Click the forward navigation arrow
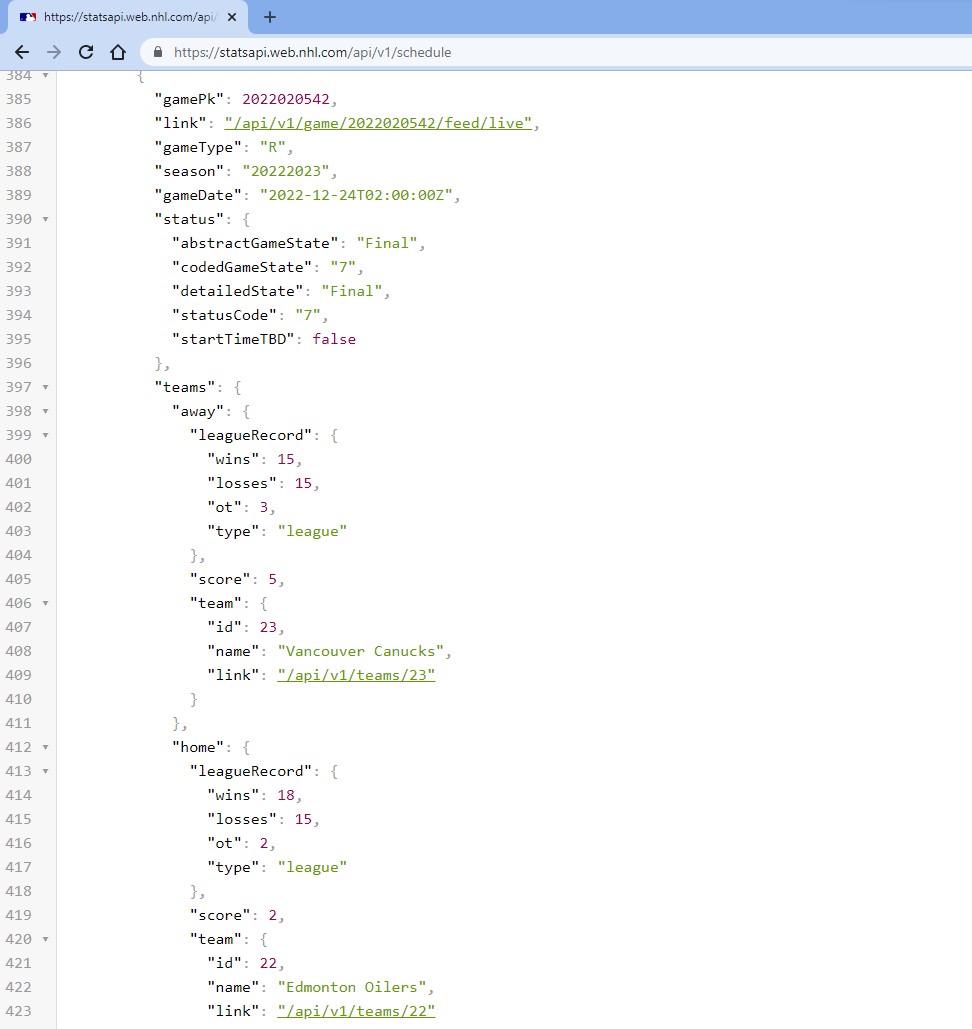This screenshot has width=972, height=1029. (54, 52)
